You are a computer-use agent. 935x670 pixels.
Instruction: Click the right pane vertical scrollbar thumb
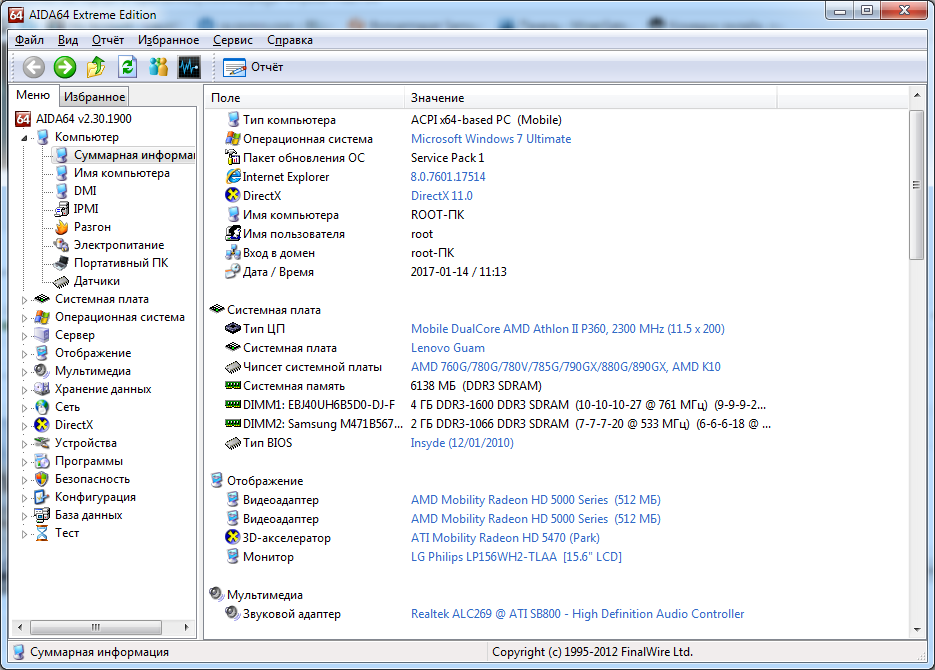click(x=917, y=185)
